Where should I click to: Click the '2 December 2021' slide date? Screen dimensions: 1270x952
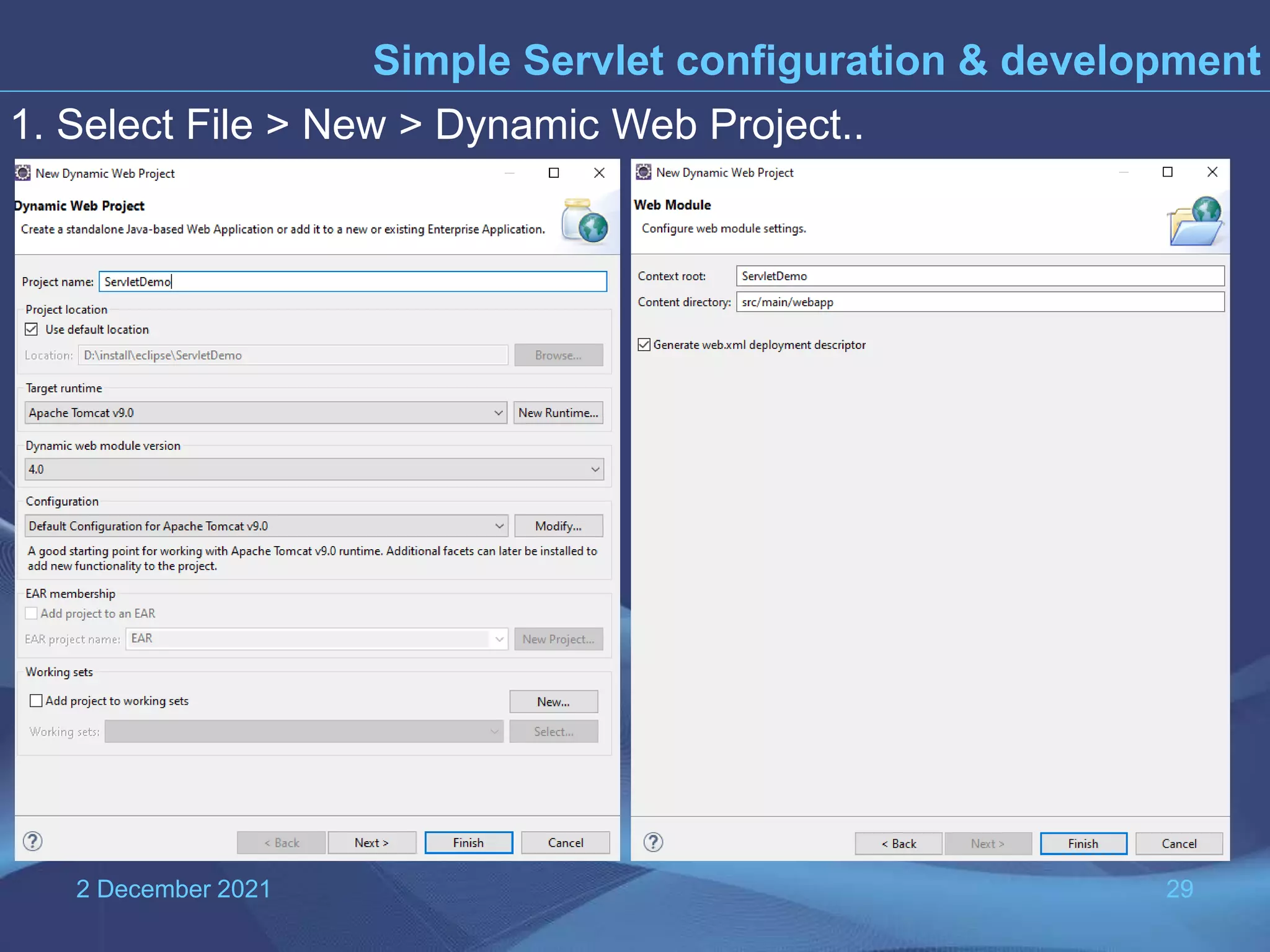[x=173, y=889]
